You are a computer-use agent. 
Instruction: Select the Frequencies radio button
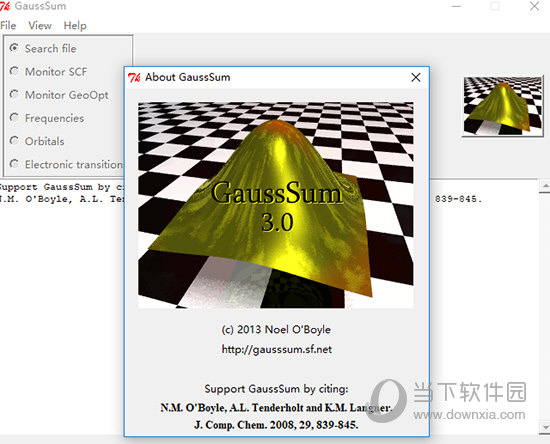pyautogui.click(x=14, y=117)
